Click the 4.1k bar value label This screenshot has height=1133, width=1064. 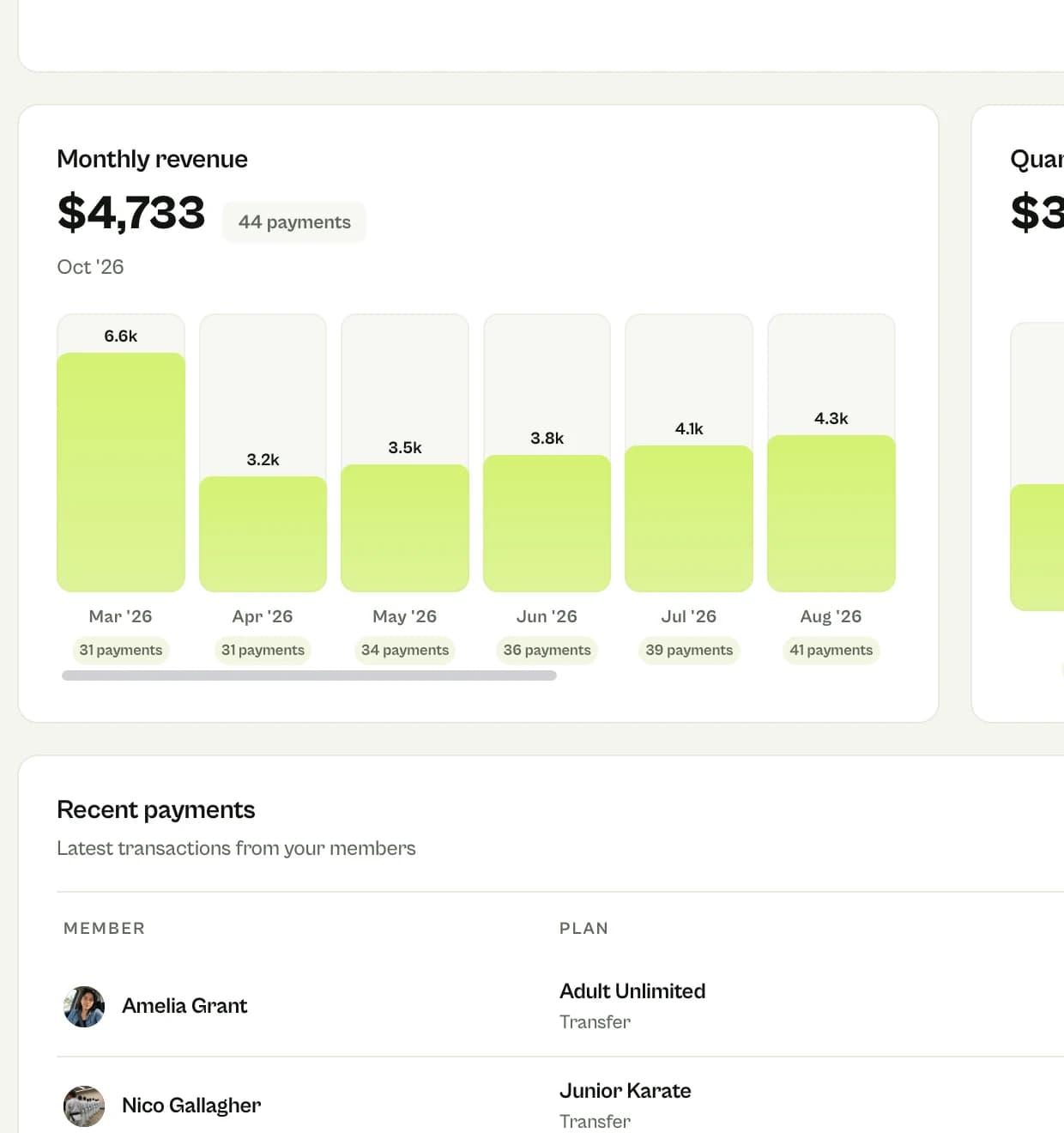coord(689,429)
